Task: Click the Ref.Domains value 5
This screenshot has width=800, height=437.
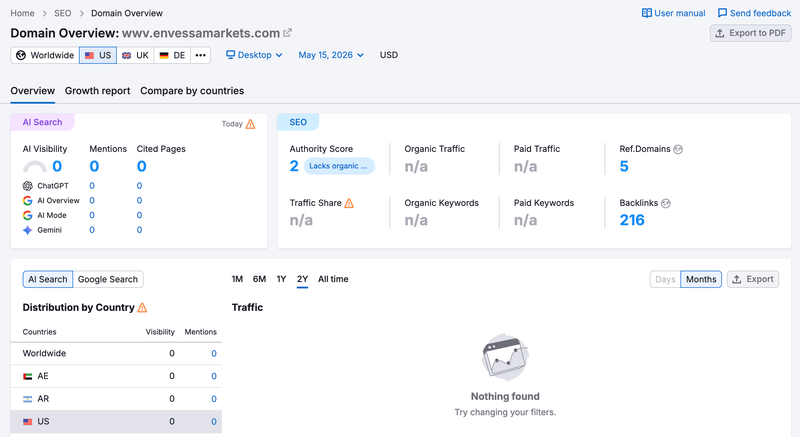Action: point(624,166)
